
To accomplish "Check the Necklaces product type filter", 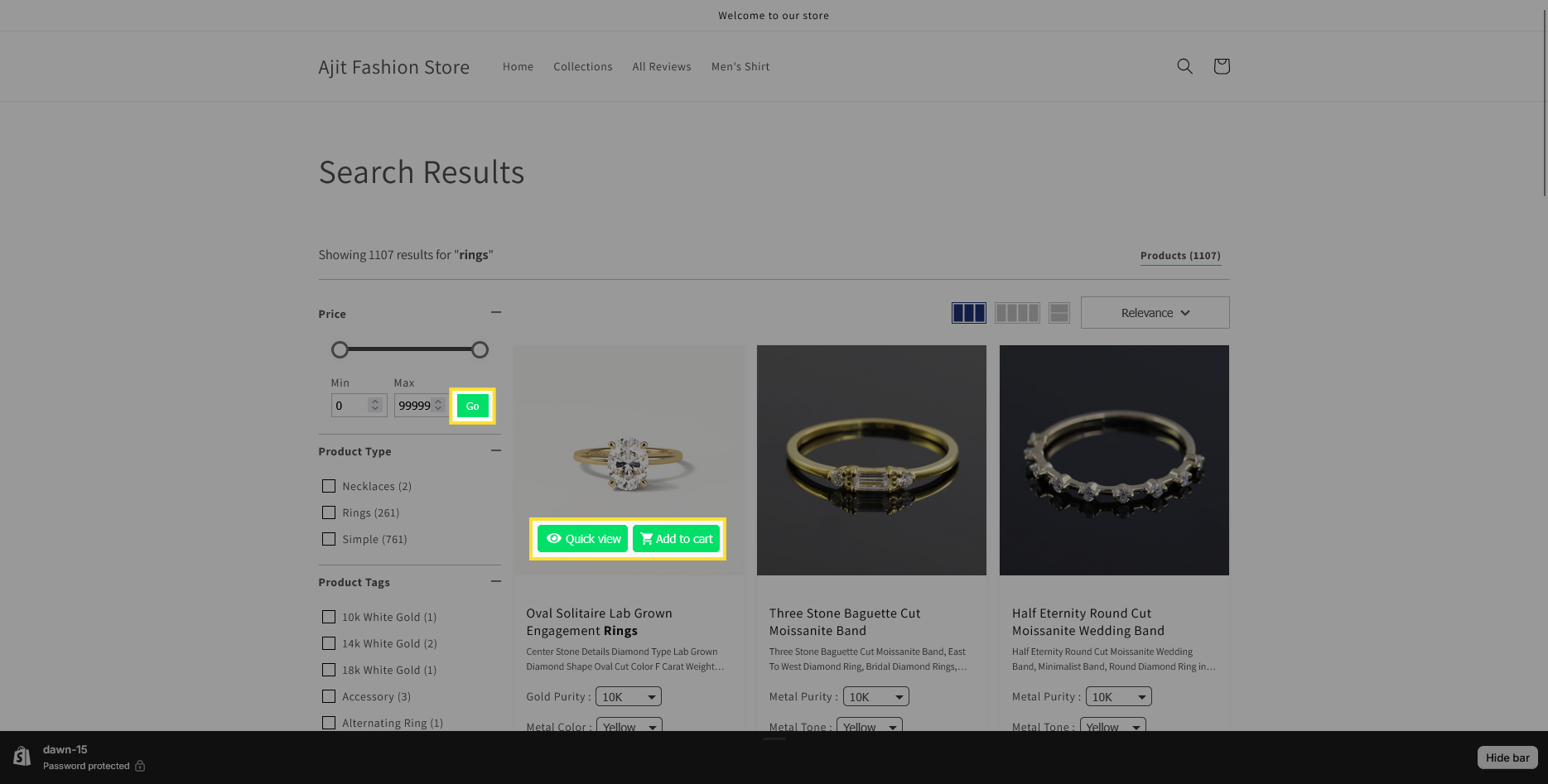I will 329,486.
